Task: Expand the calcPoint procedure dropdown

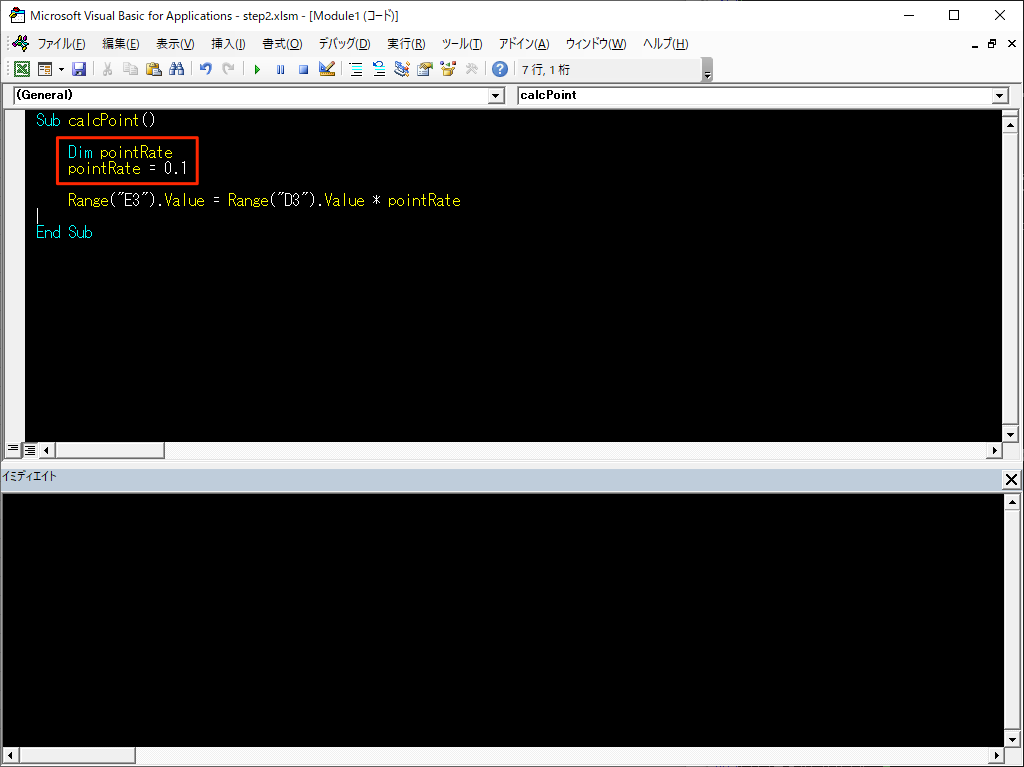Action: [999, 95]
